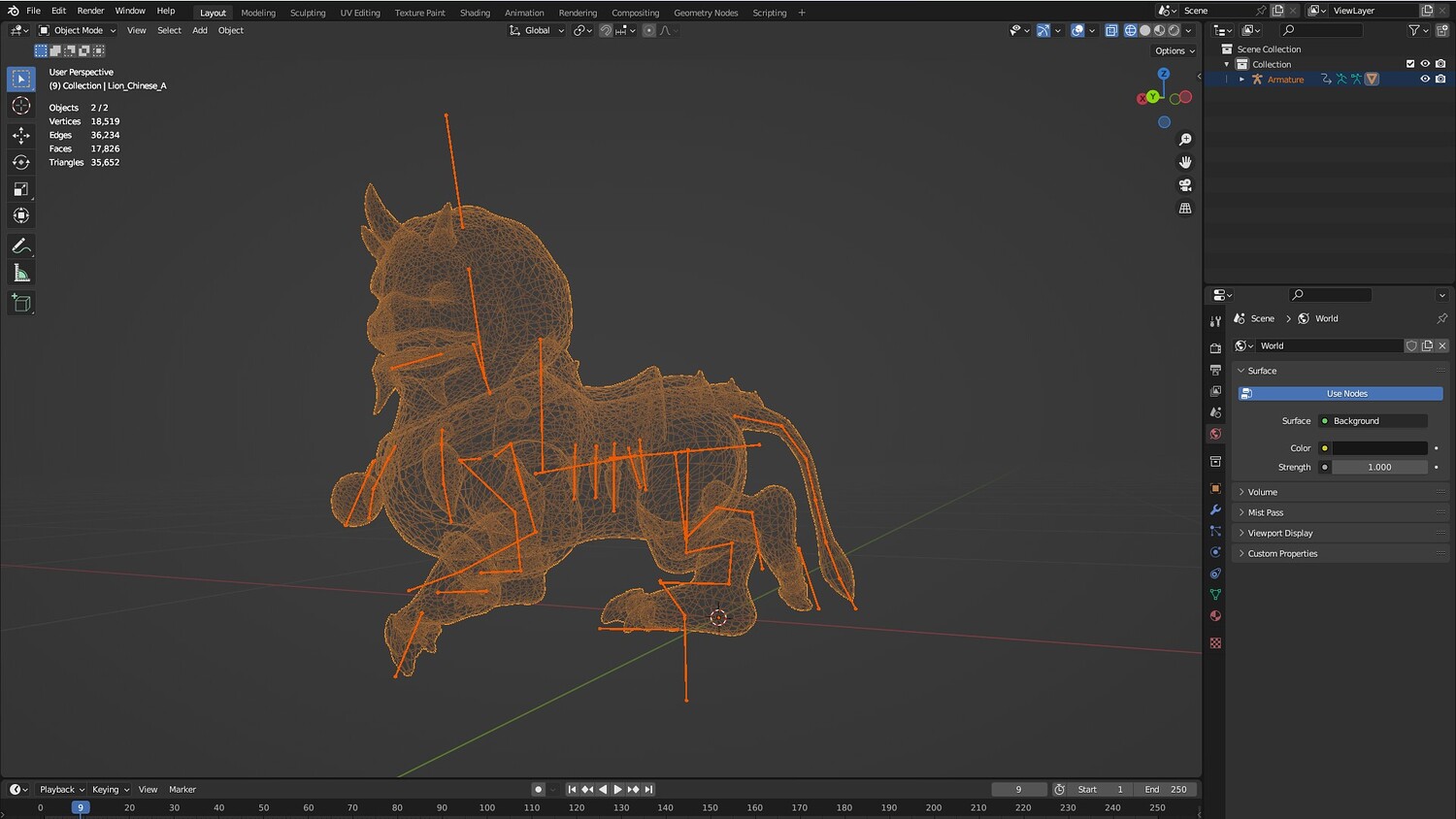Uncheck Collection exclude checkbox
This screenshot has height=819, width=1456.
click(x=1410, y=64)
